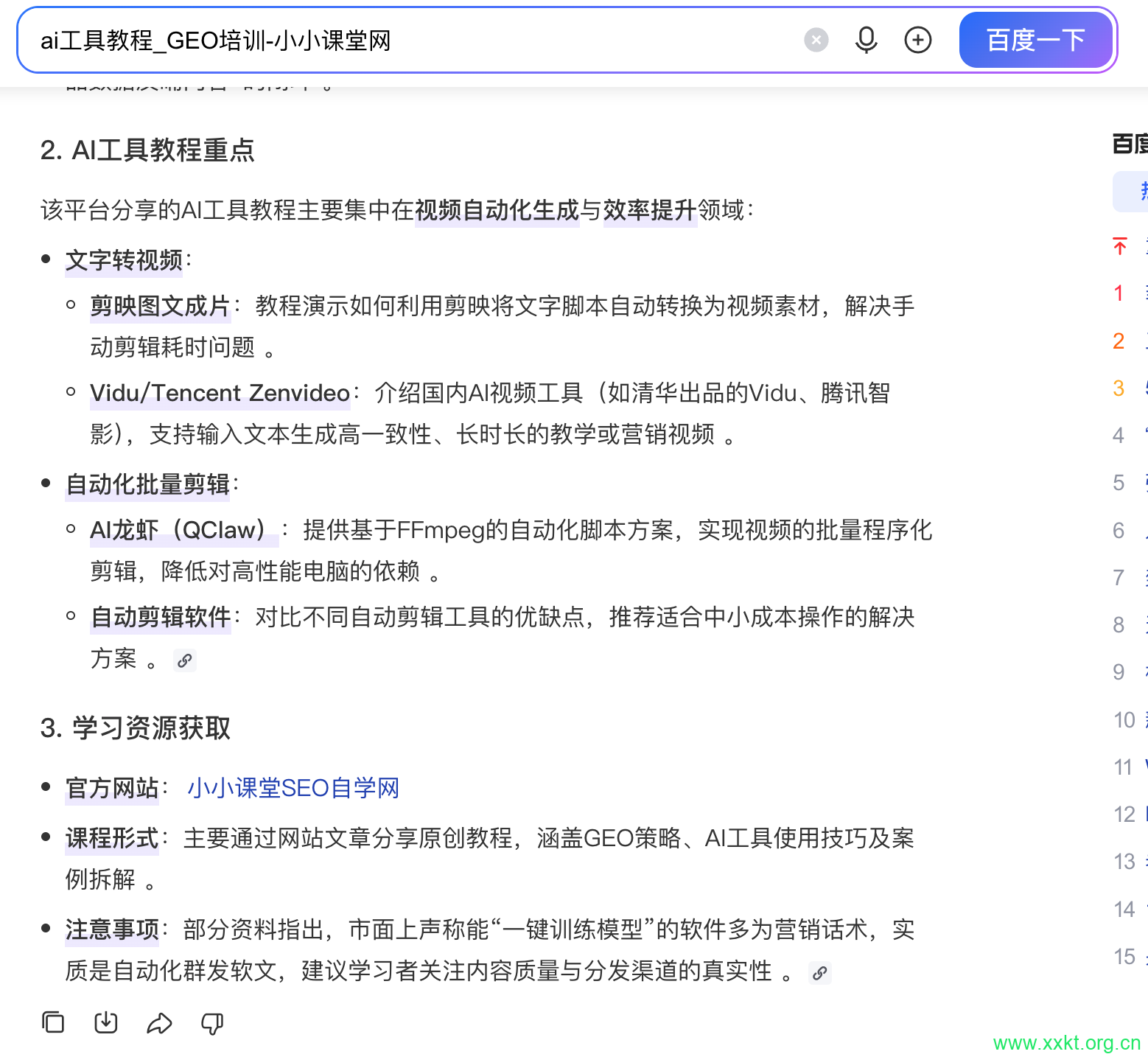Click the highlighted term Vidu/Tencent Zenvideo
1148x1057 pixels.
(220, 393)
